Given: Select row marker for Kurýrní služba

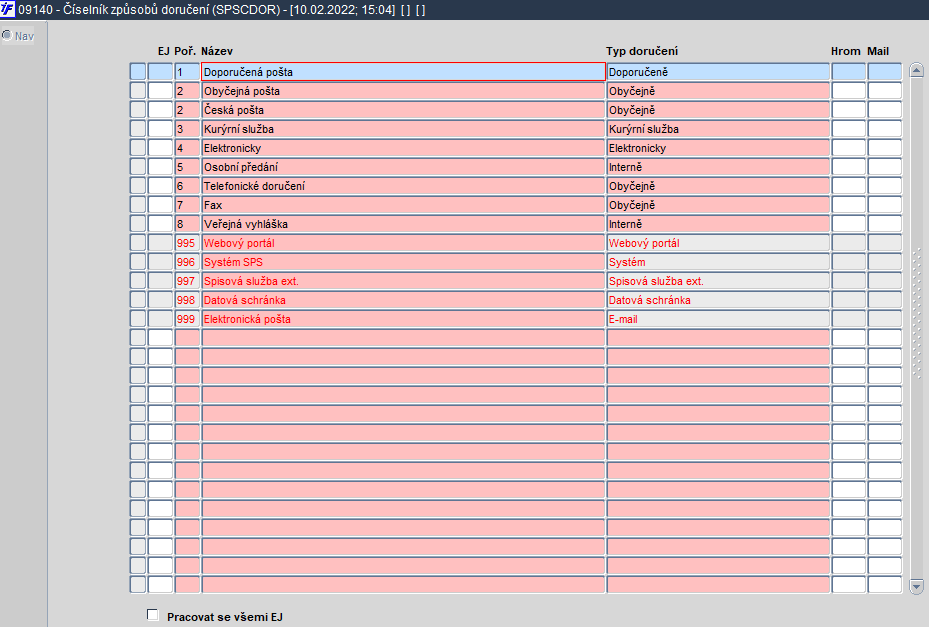Looking at the screenshot, I should click(x=137, y=129).
